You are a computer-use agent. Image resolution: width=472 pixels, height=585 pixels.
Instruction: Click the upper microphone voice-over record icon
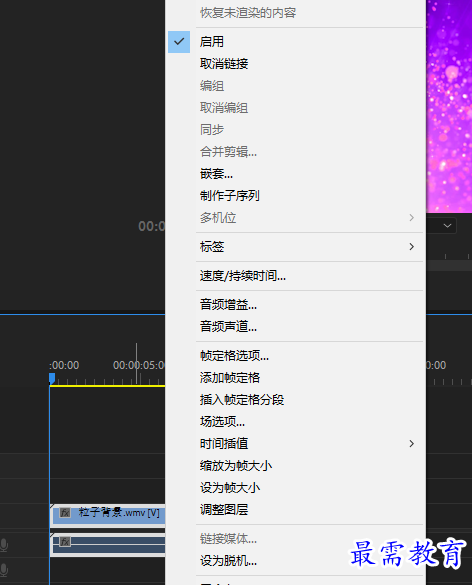4,545
